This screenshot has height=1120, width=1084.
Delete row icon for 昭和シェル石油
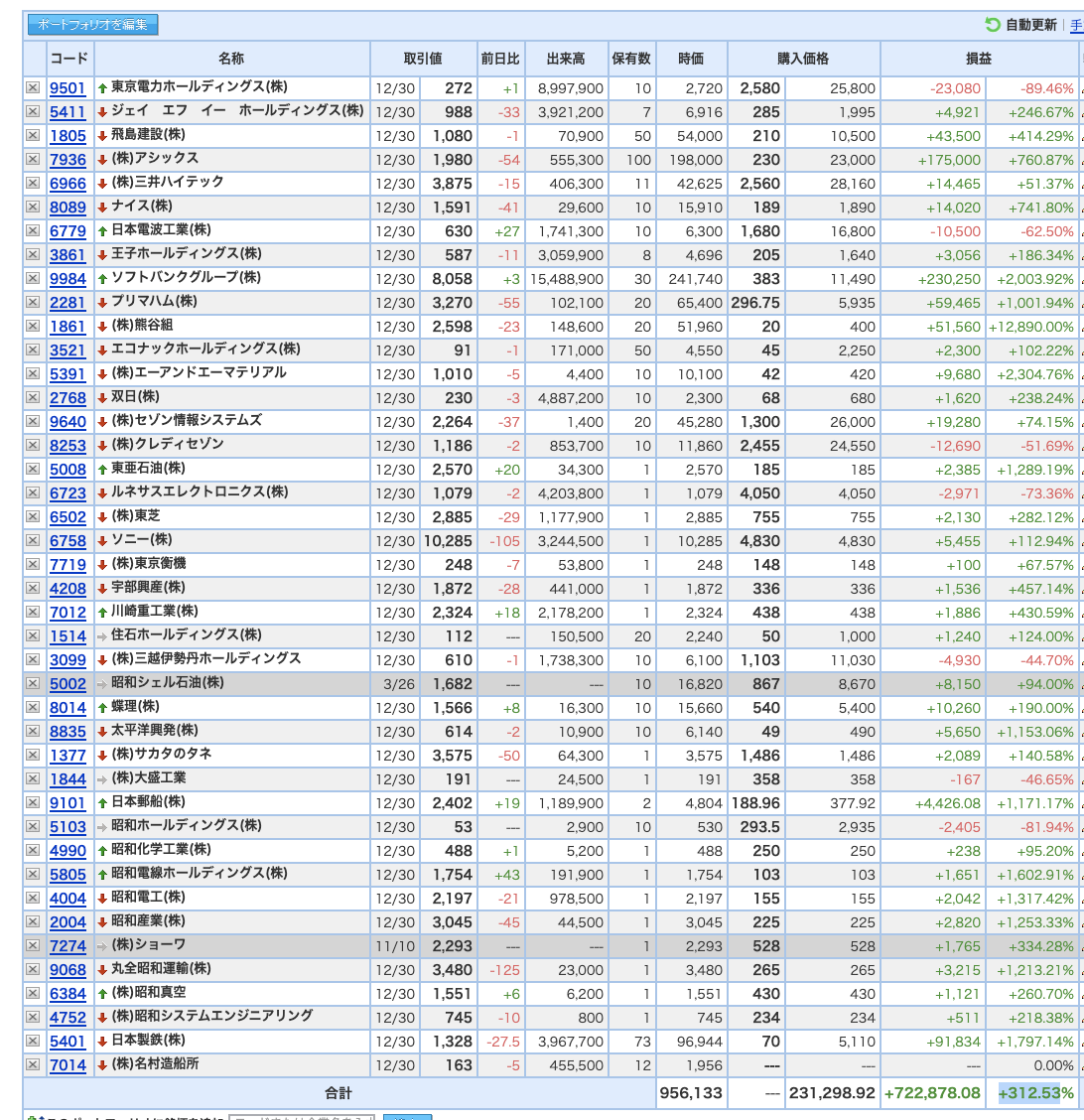point(33,683)
